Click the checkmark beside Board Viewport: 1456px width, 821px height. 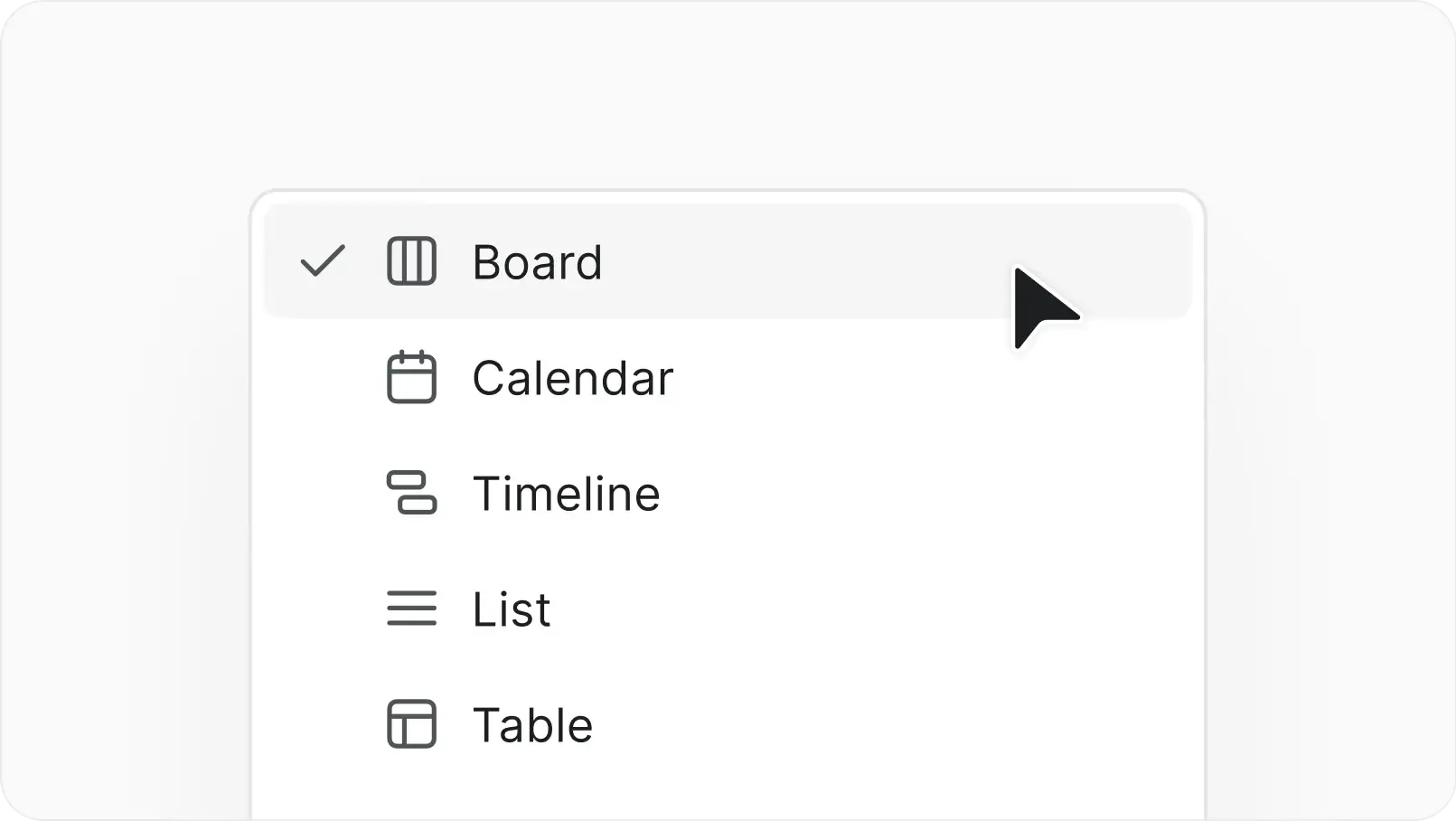point(323,261)
